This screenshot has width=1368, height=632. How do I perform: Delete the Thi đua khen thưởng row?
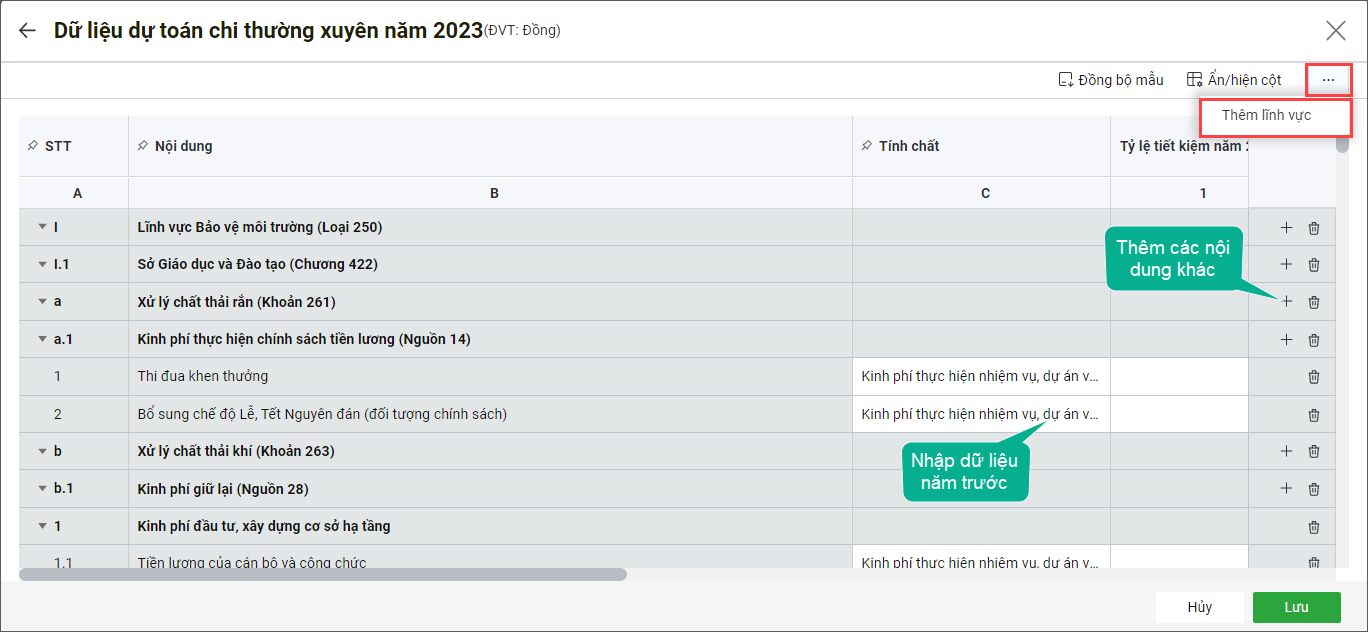[x=1314, y=377]
